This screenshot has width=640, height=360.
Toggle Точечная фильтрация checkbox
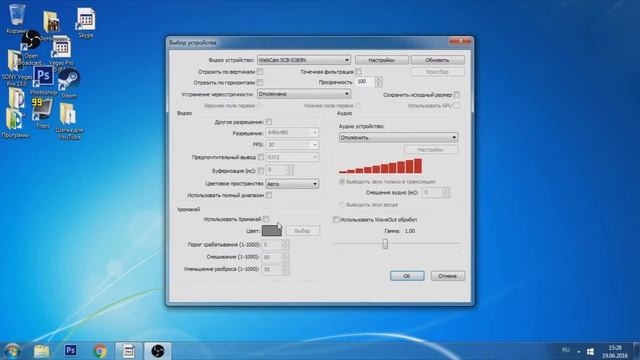(358, 71)
